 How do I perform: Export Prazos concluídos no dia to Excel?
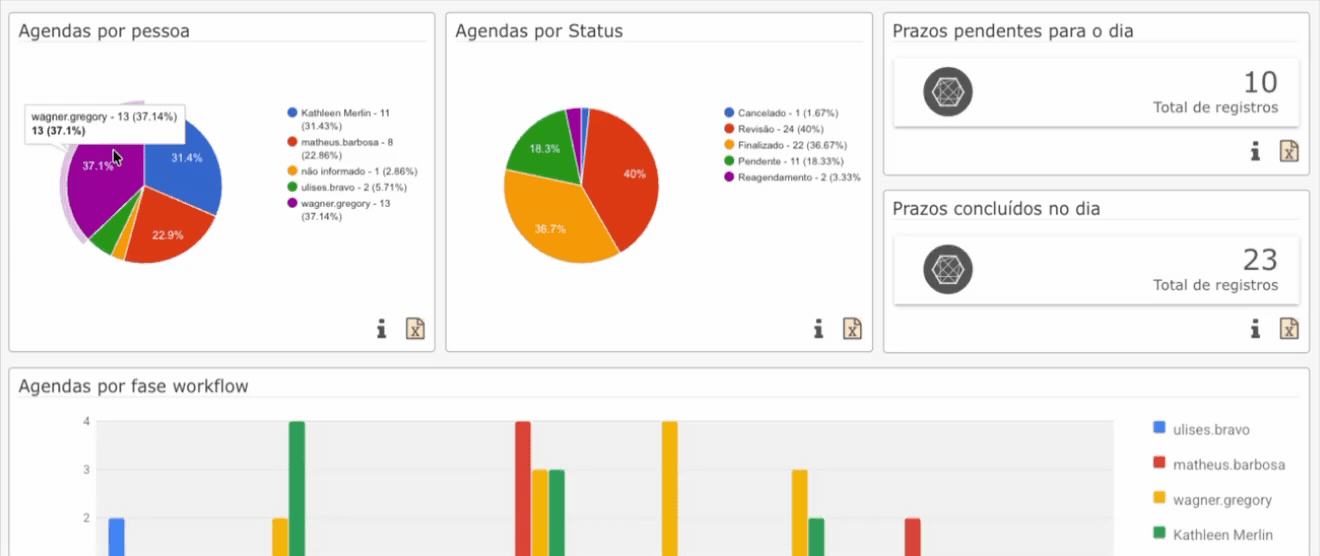(x=1289, y=328)
